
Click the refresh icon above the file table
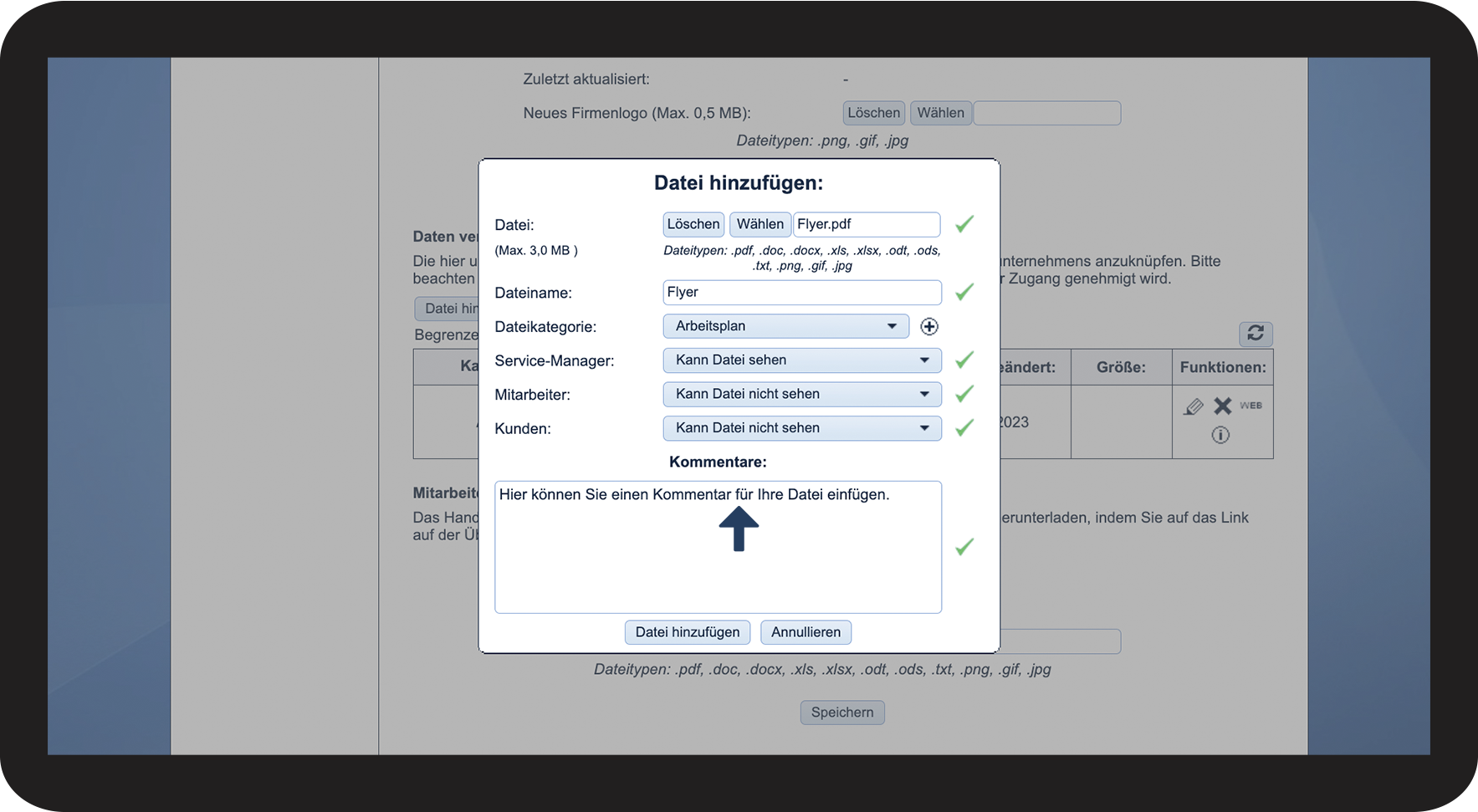coord(1255,334)
